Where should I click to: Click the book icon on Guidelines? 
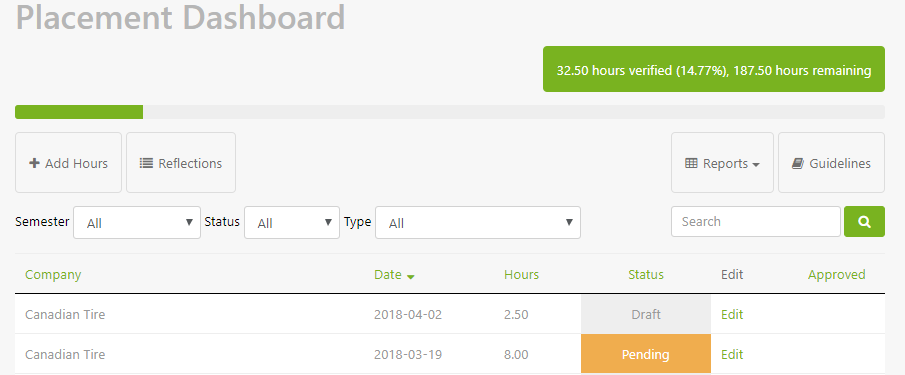(797, 163)
